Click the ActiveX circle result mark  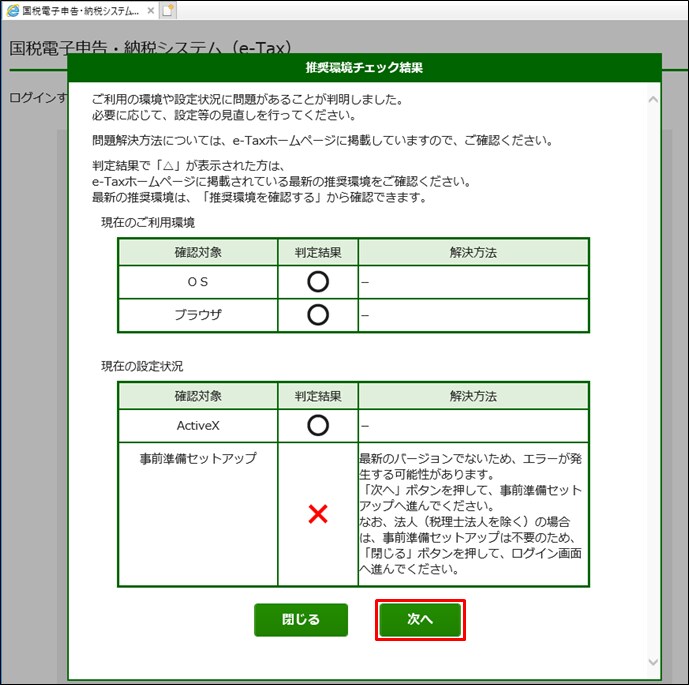[x=318, y=425]
